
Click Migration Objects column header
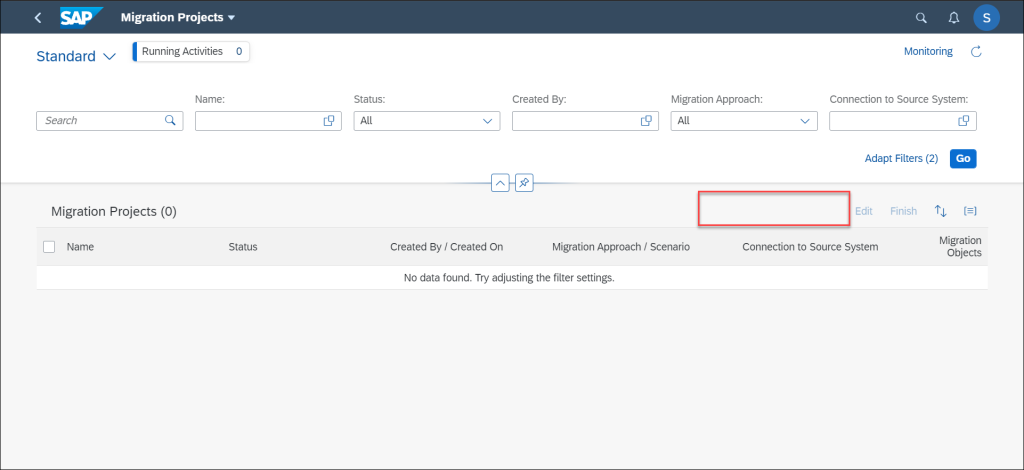point(960,246)
